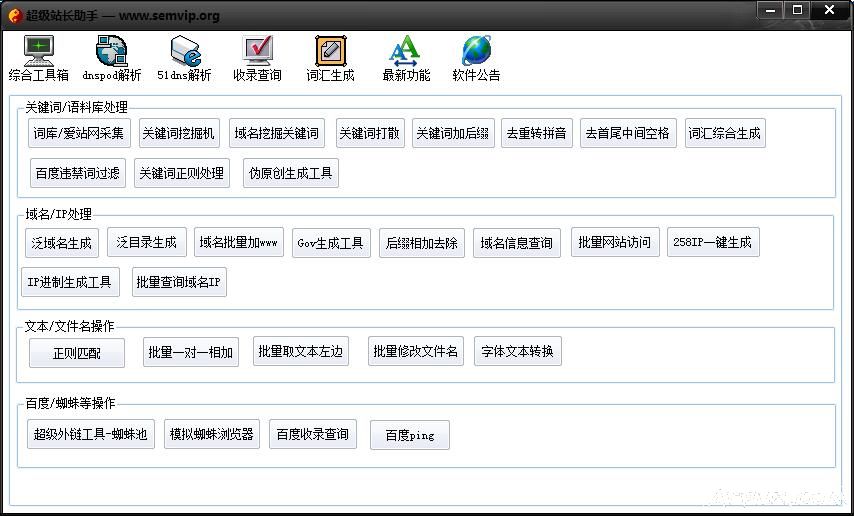Viewport: 854px width, 516px height.
Task: Open the 软件公告 globe icon
Action: click(477, 51)
